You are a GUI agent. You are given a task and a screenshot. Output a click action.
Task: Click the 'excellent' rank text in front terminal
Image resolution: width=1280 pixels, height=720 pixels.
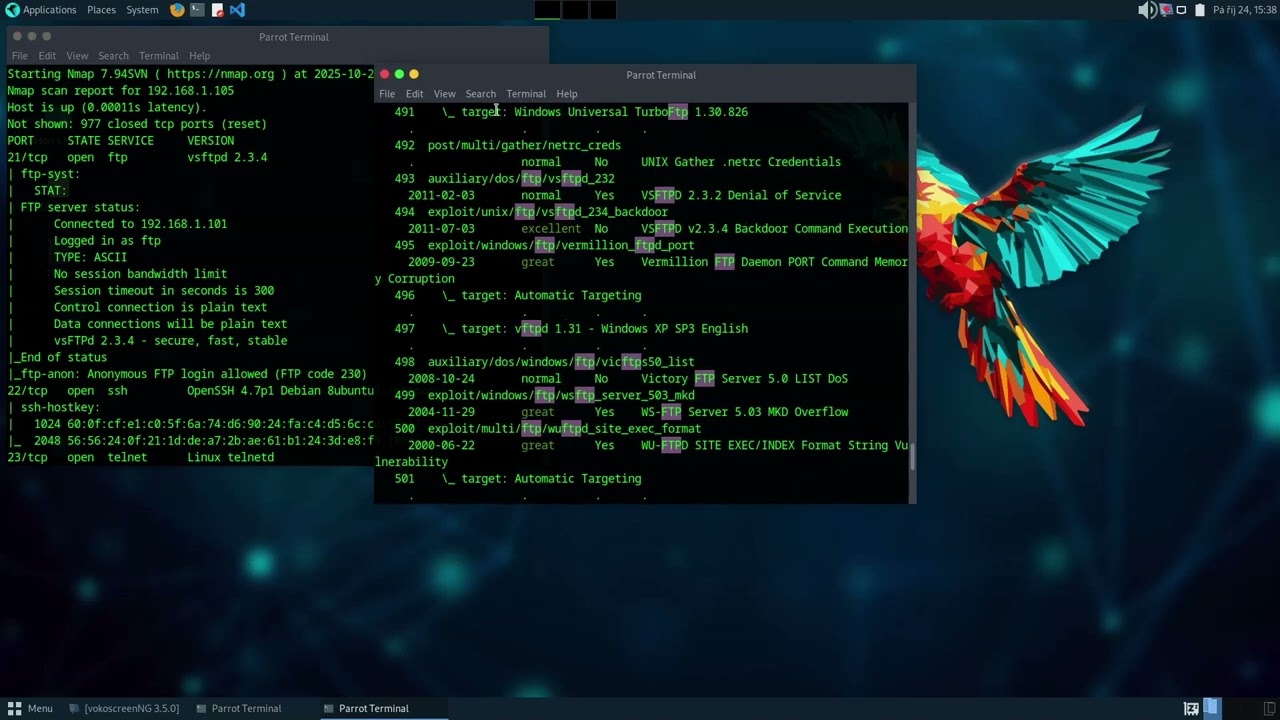coord(551,228)
